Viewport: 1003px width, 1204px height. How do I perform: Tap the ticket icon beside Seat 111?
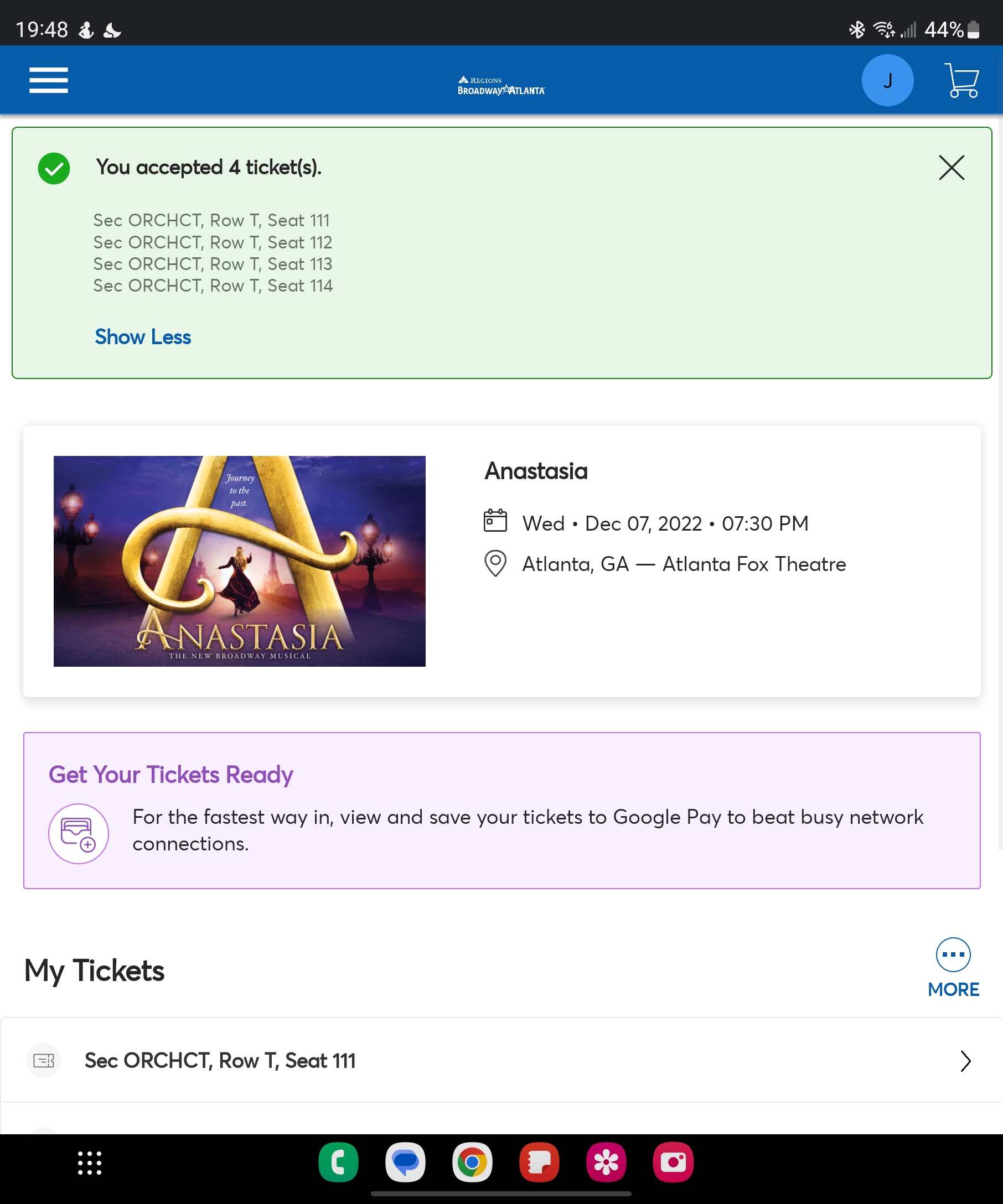(x=44, y=1061)
